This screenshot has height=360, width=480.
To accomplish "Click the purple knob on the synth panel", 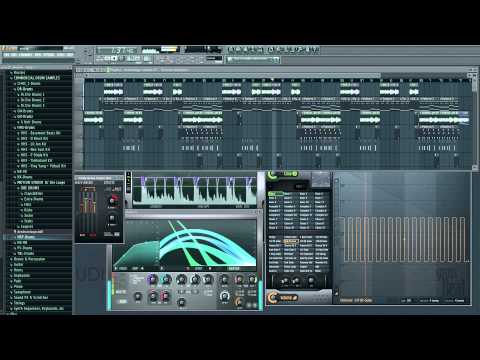I will 152,279.
